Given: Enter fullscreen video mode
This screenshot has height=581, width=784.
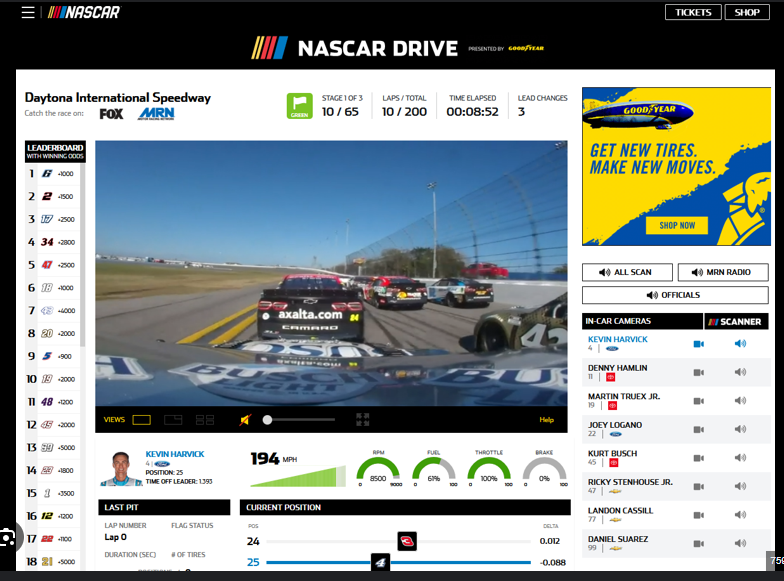Looking at the screenshot, I should tap(362, 420).
